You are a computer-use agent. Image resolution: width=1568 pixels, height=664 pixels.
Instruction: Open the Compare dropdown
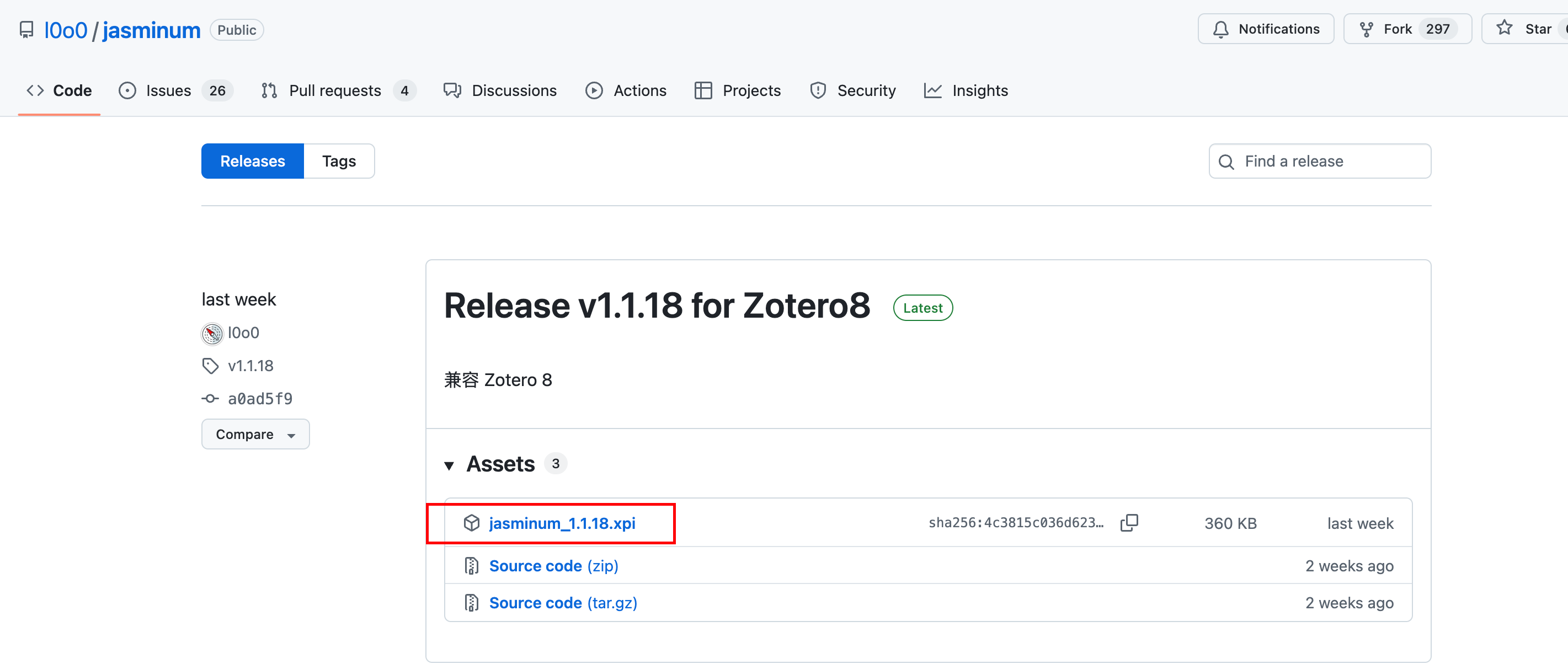255,434
